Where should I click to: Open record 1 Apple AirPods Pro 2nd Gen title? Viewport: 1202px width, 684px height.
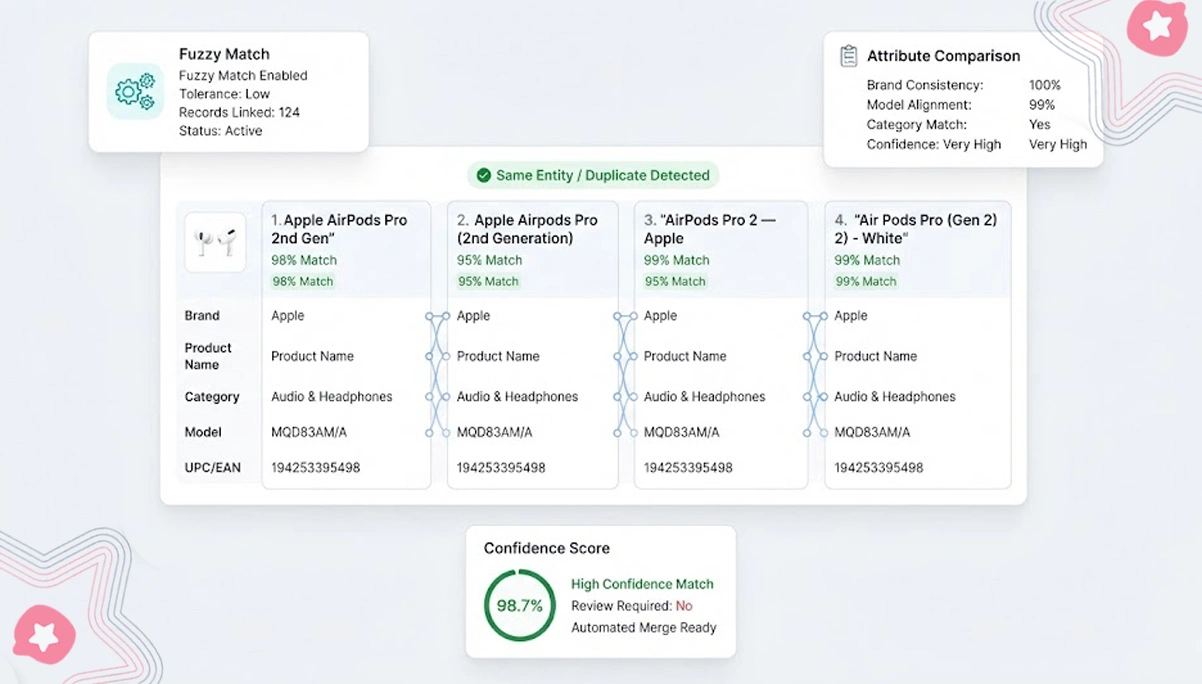[339, 229]
